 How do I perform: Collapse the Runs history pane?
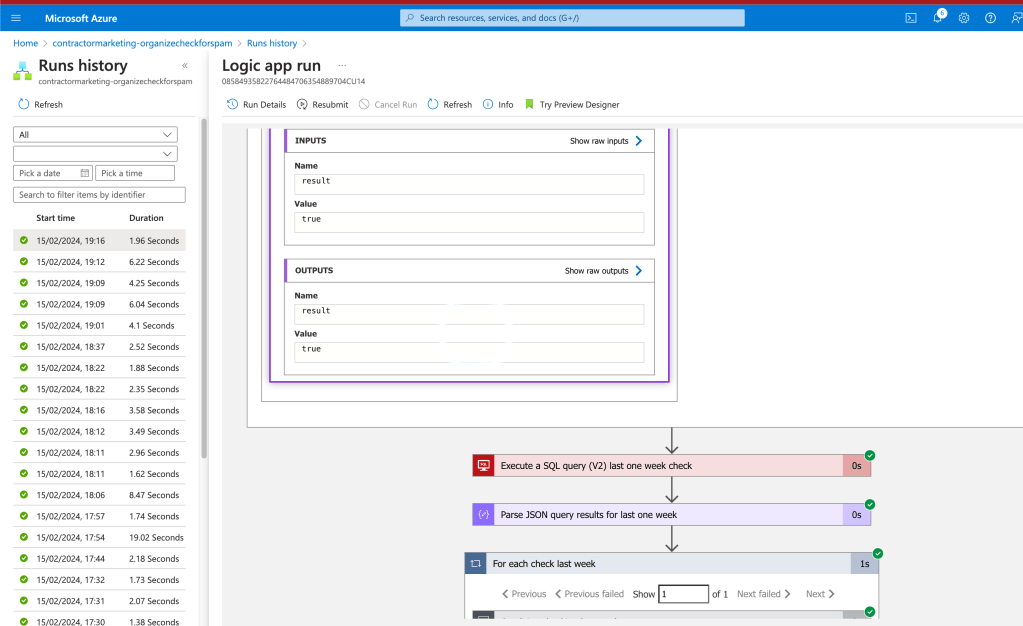point(185,65)
